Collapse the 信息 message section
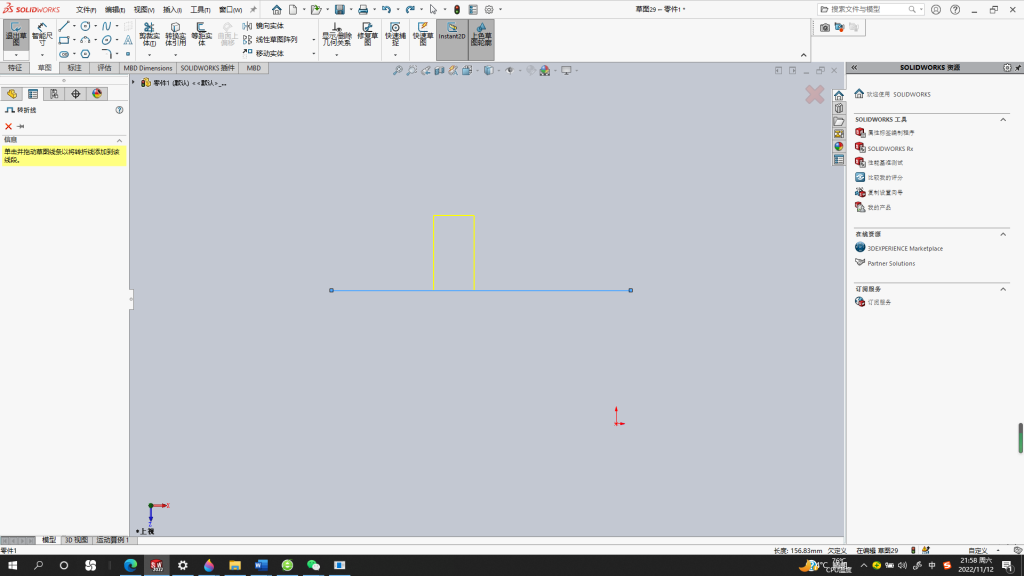Viewport: 1024px width, 576px height. (120, 140)
